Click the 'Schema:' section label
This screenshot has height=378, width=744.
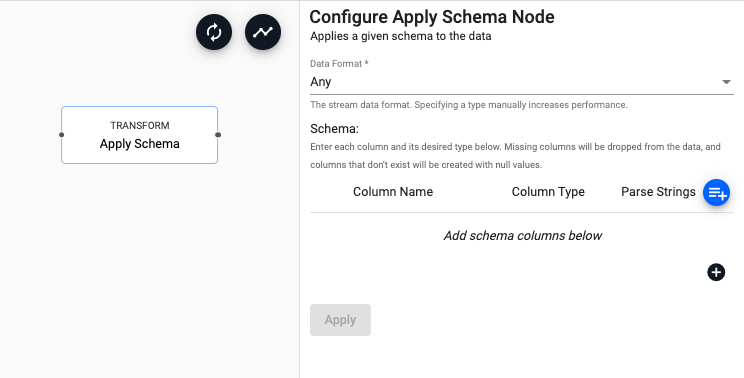point(335,129)
